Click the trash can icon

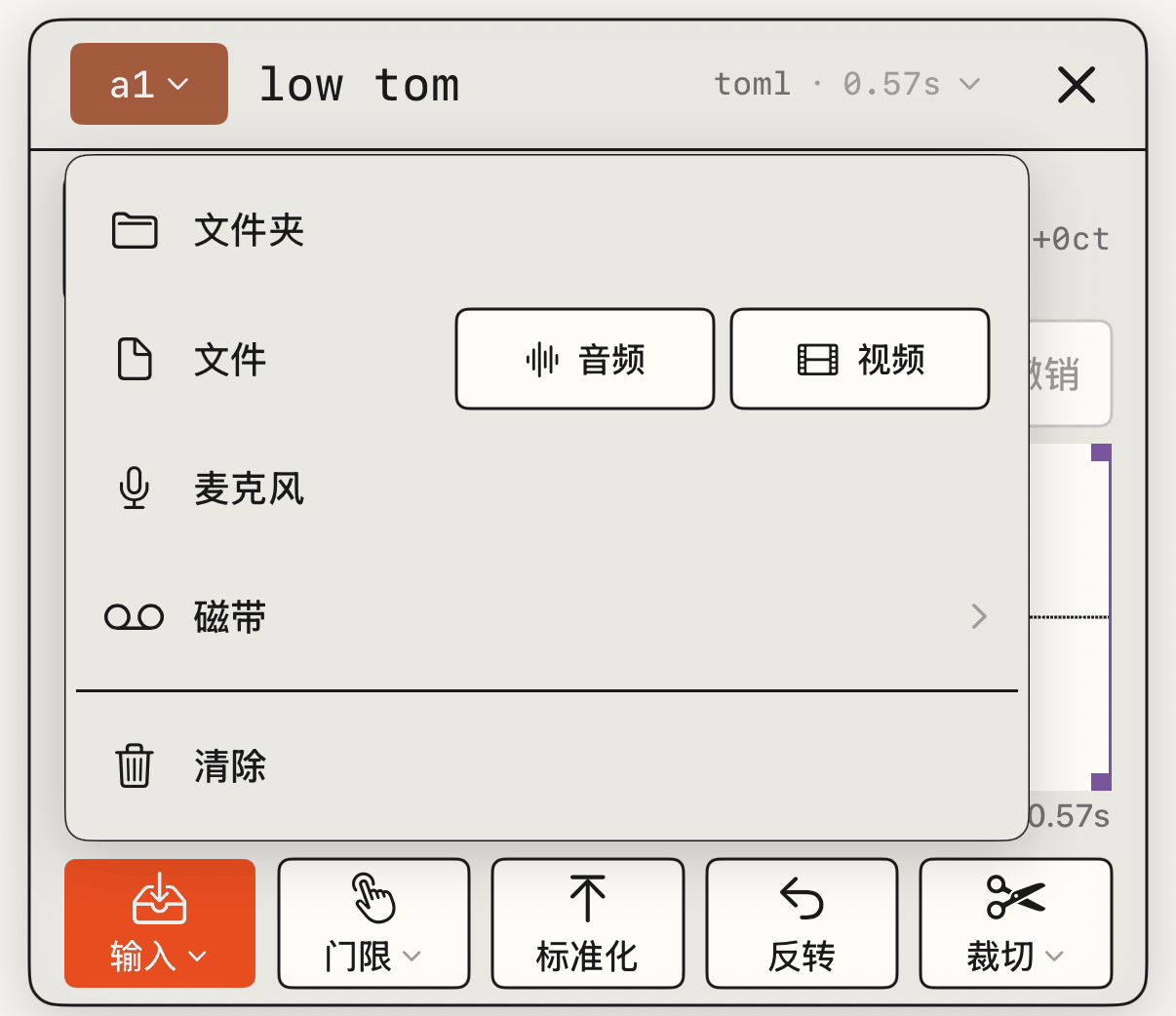point(135,765)
